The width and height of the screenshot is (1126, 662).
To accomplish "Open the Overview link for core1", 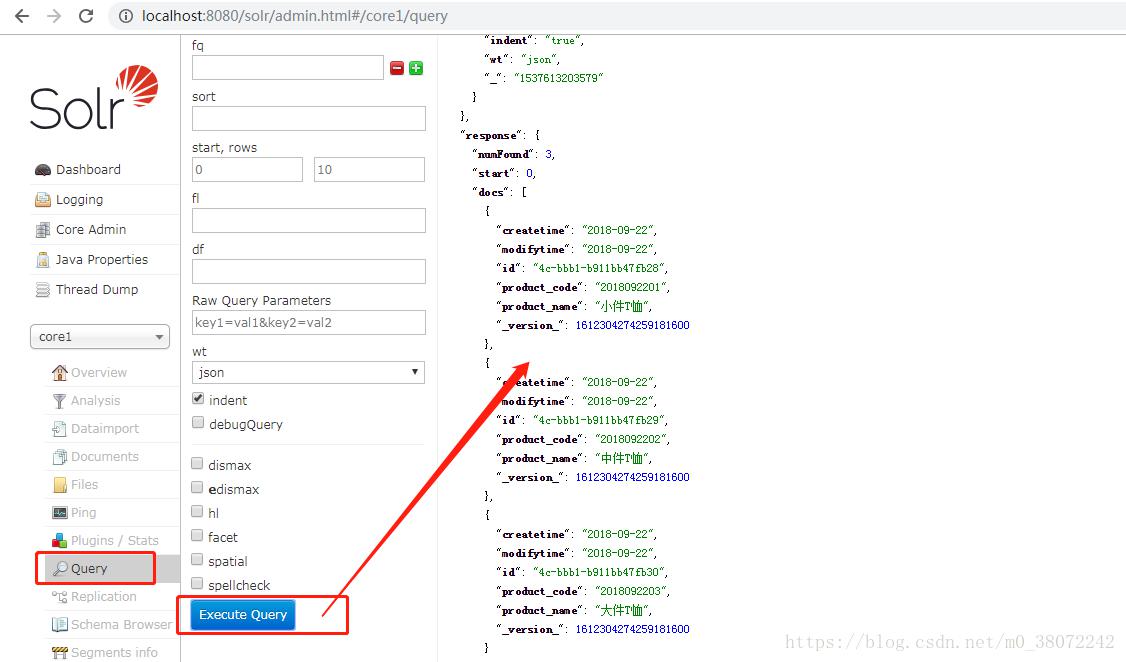I will click(x=98, y=372).
